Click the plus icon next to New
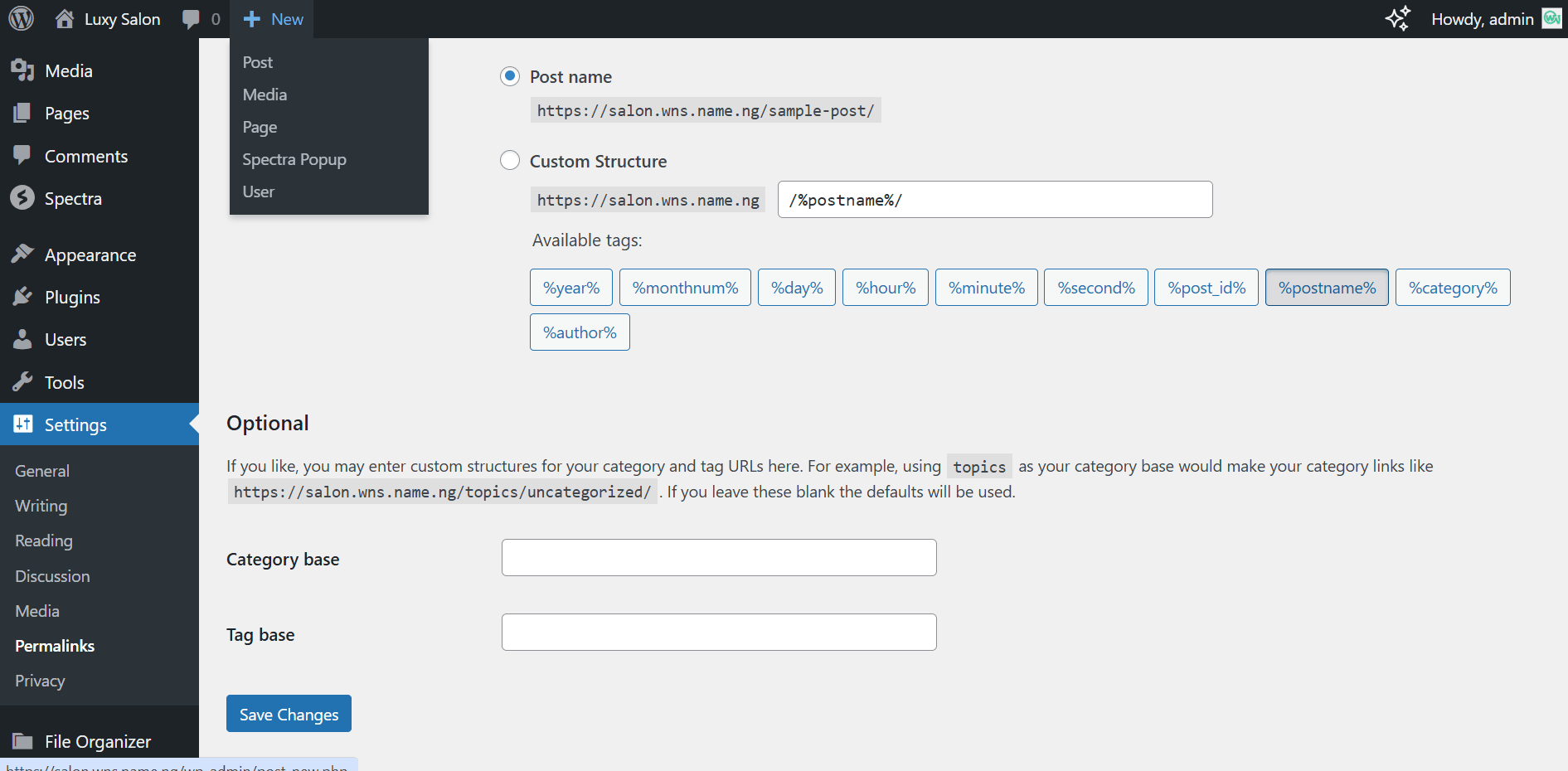This screenshot has height=771, width=1568. coord(252,19)
